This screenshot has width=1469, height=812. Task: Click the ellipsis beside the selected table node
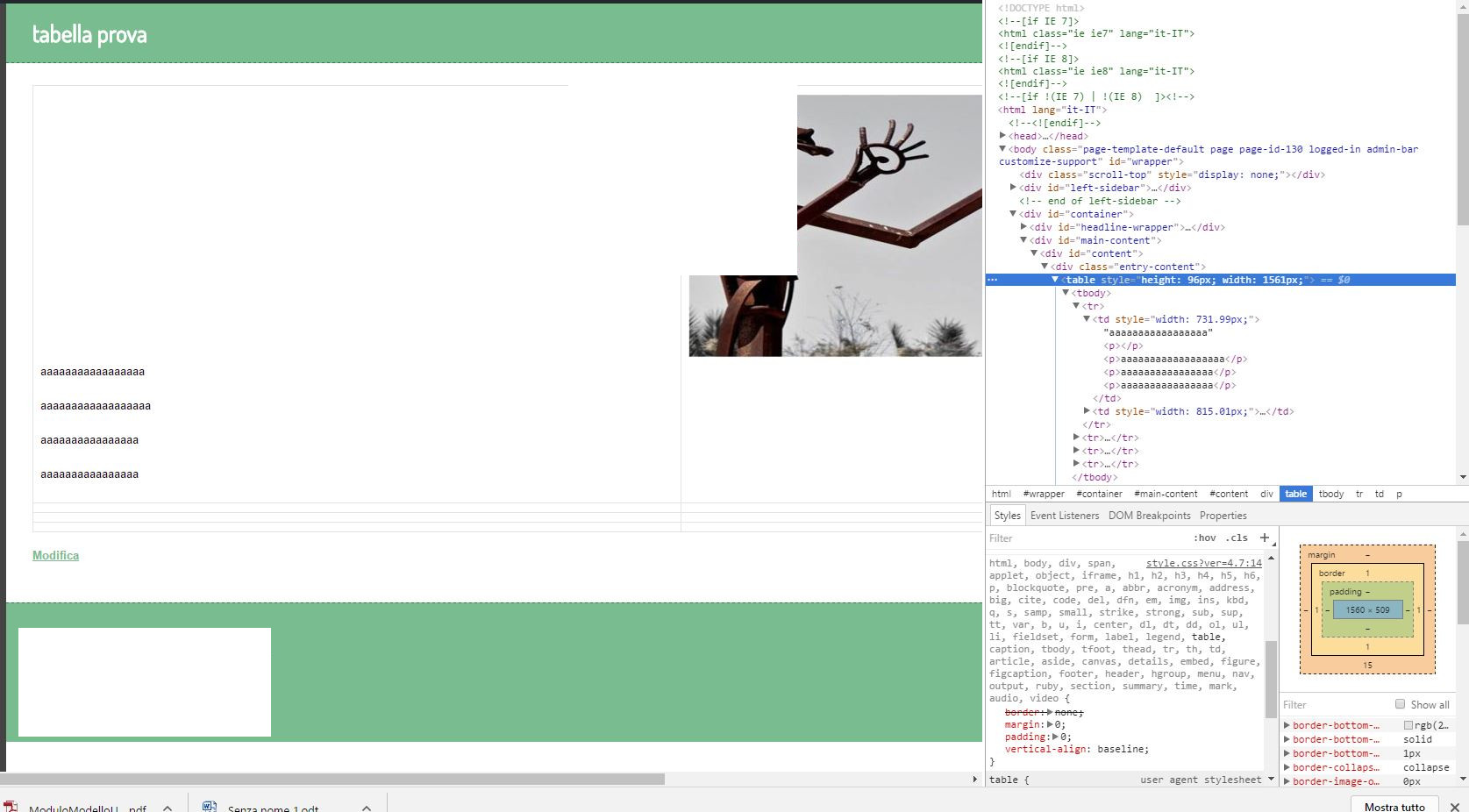point(993,280)
